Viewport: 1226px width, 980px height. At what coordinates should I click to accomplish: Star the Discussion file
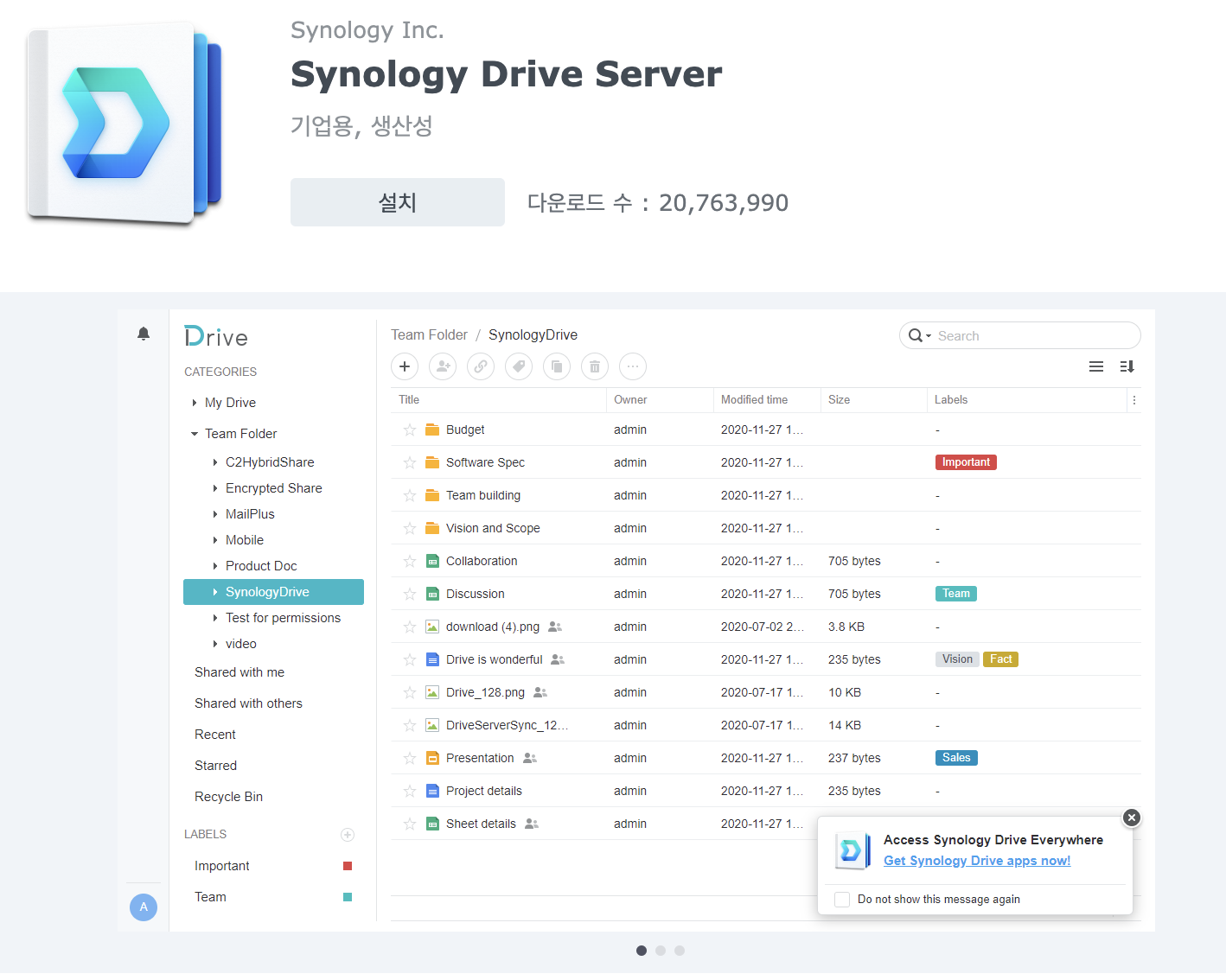[410, 594]
